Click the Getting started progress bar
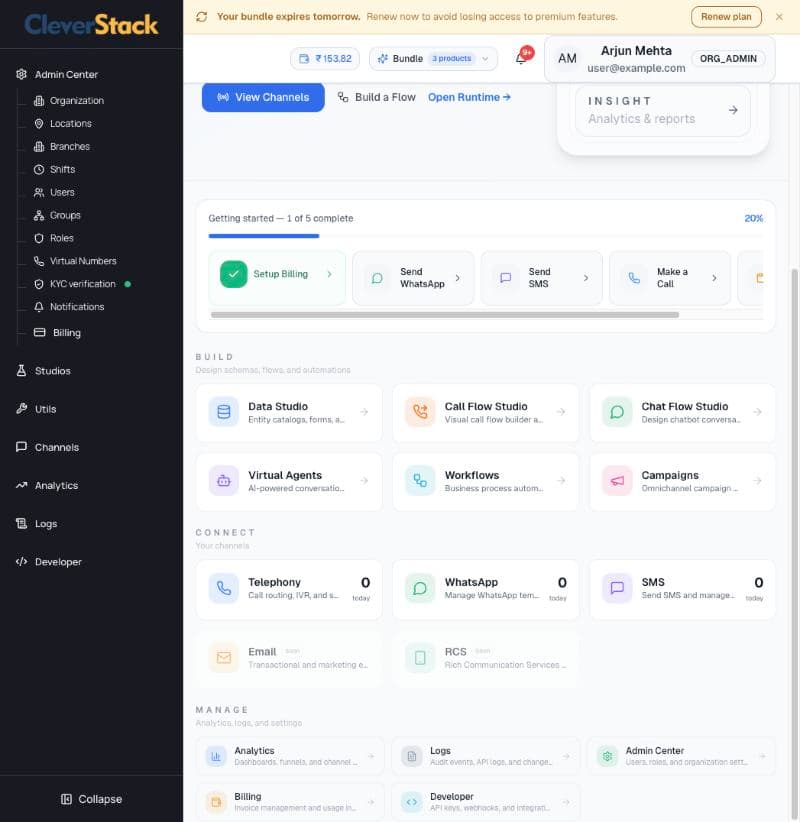Image resolution: width=800 pixels, height=822 pixels. tap(485, 236)
